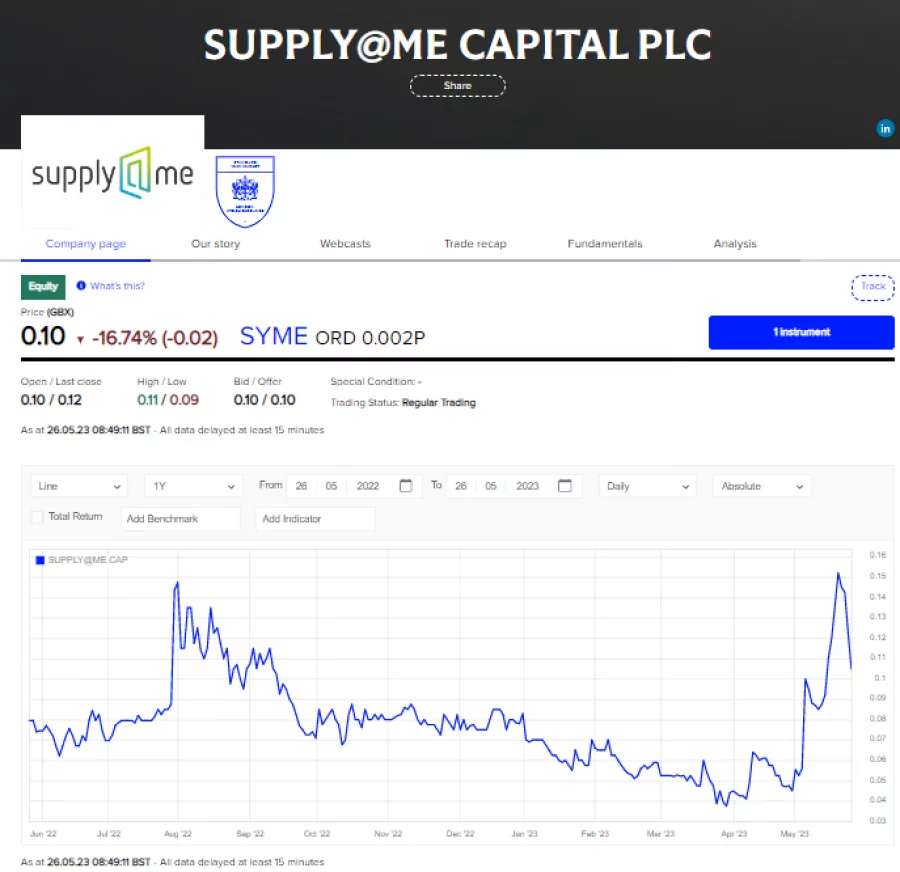Open the From date calendar picker

[405, 485]
